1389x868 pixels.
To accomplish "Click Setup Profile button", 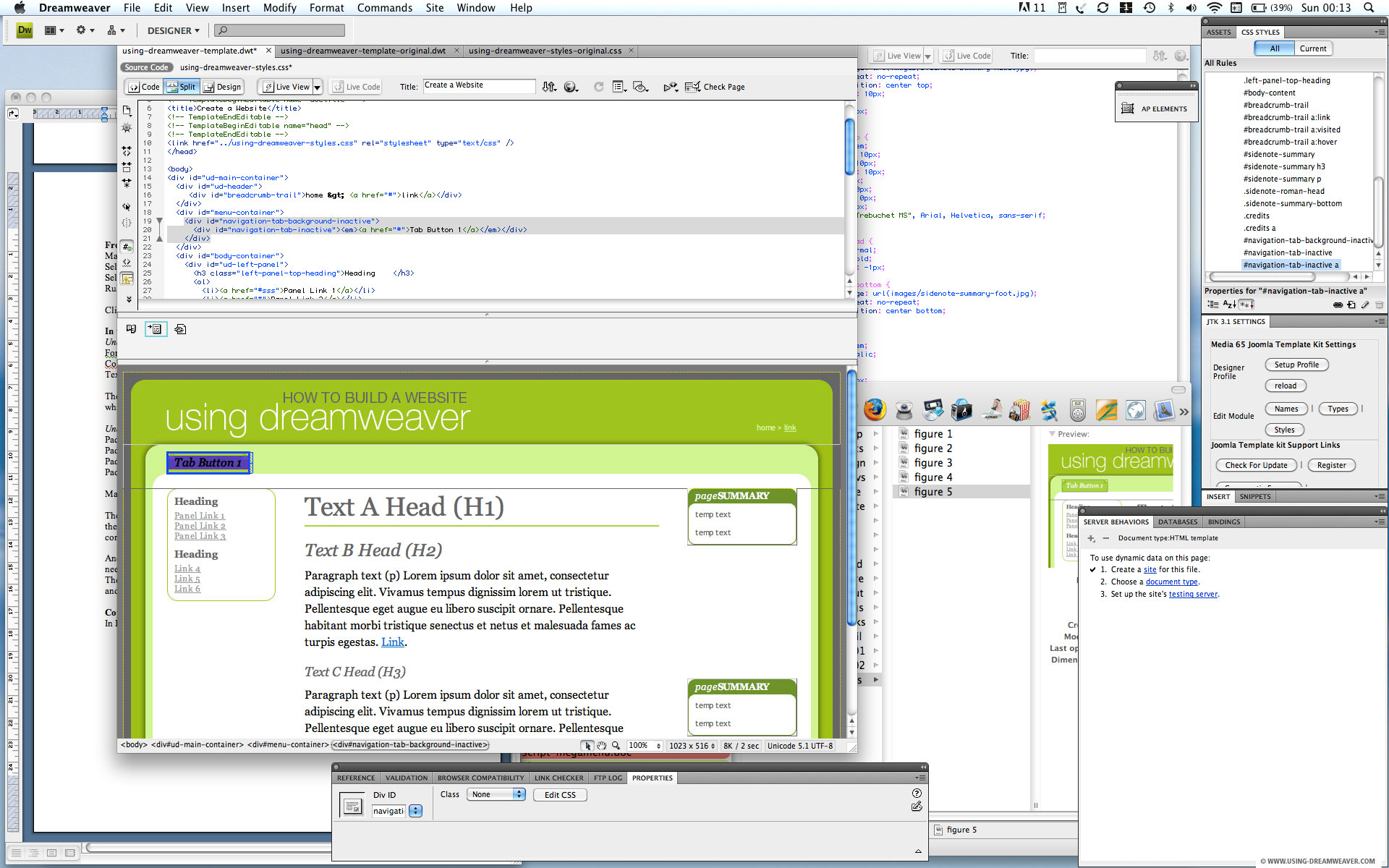I will (1296, 365).
